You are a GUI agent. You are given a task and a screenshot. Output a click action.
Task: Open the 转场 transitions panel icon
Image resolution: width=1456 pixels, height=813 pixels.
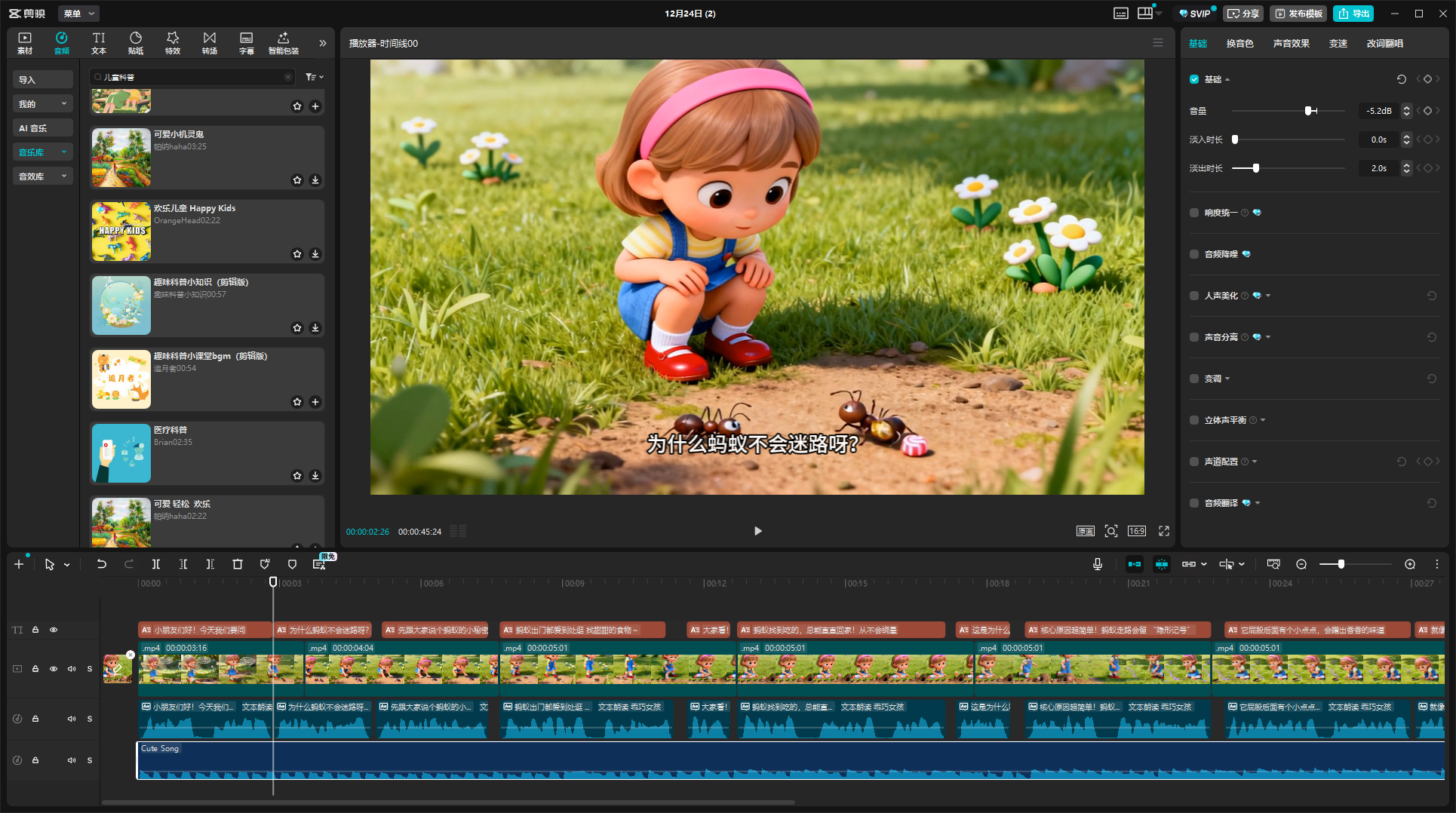point(210,43)
